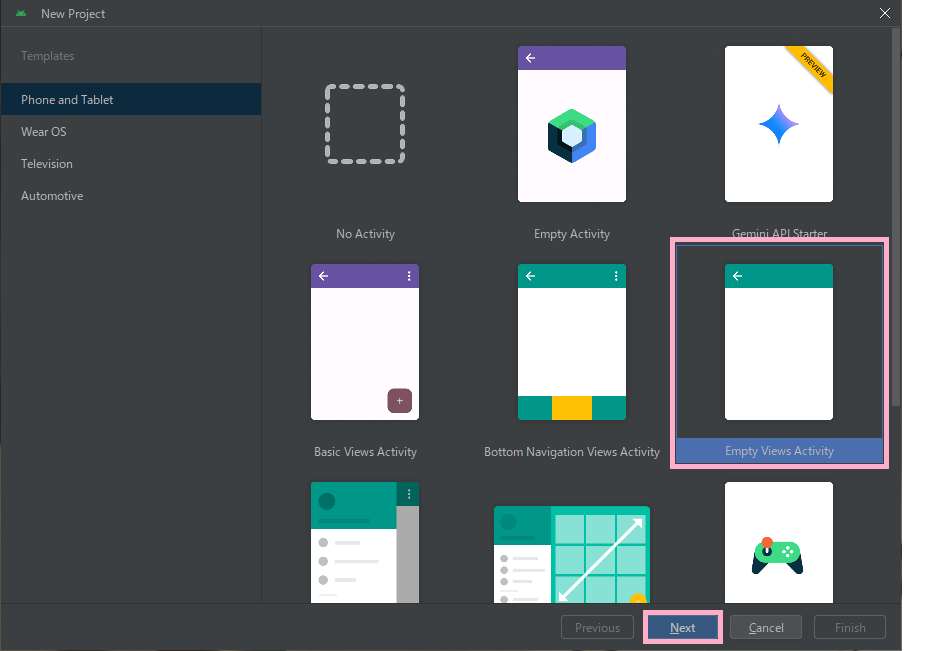Cancel the New Project wizard
This screenshot has height=651, width=934.
click(x=766, y=628)
